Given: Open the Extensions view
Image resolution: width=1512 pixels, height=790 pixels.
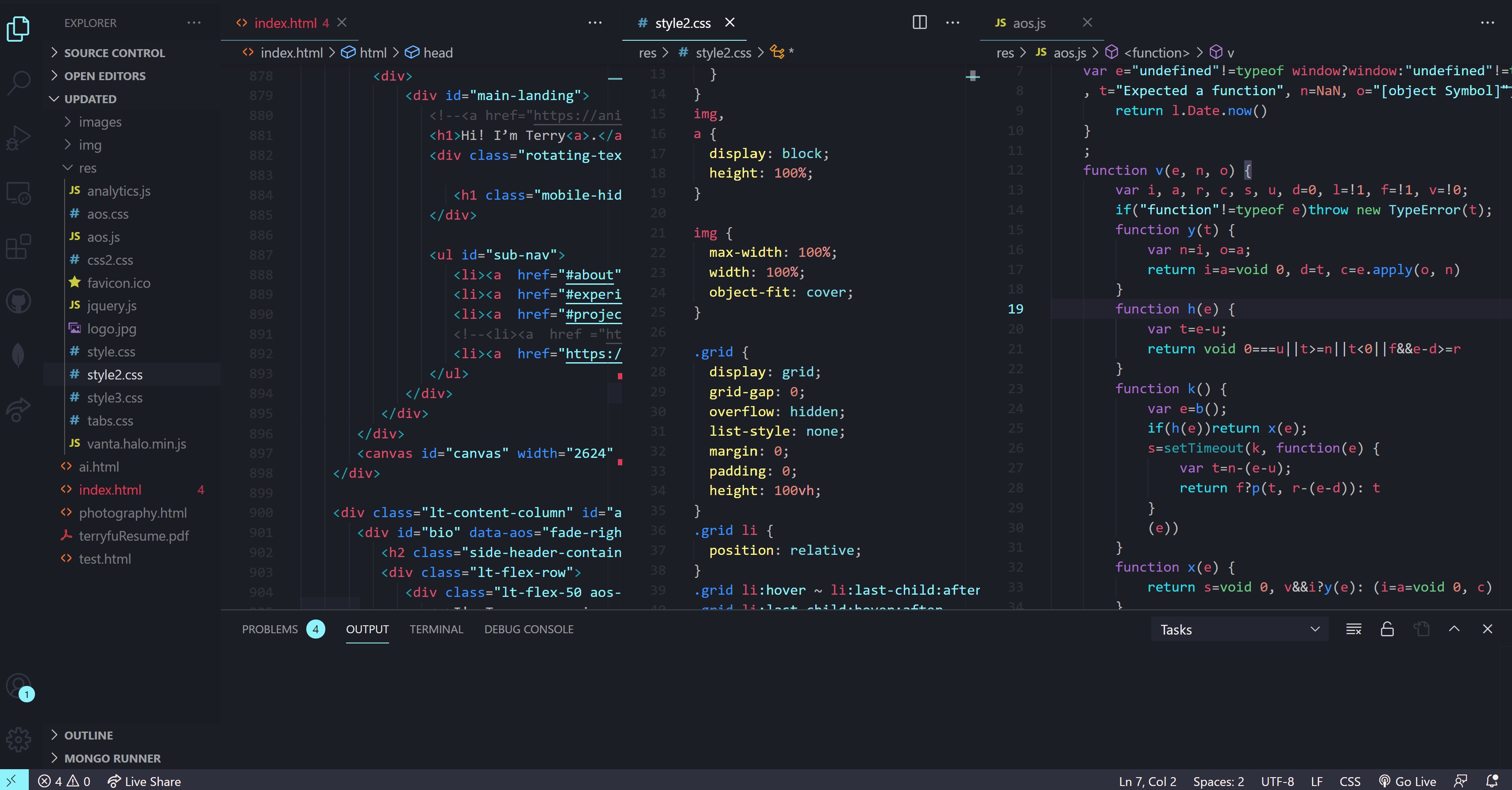Looking at the screenshot, I should pyautogui.click(x=19, y=247).
